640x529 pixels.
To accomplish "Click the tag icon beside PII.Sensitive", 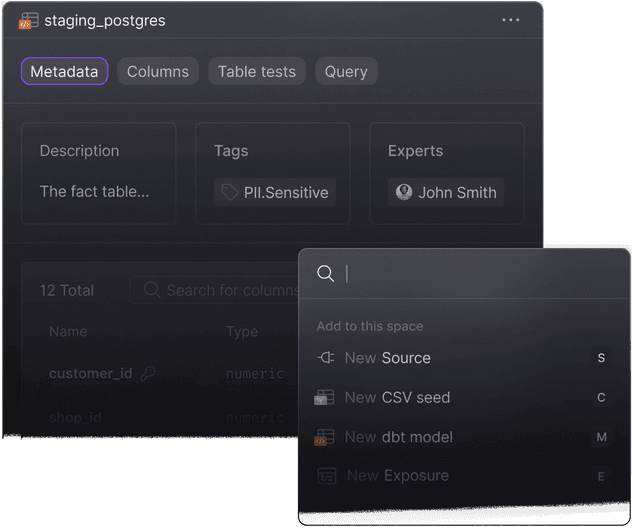I will [230, 192].
